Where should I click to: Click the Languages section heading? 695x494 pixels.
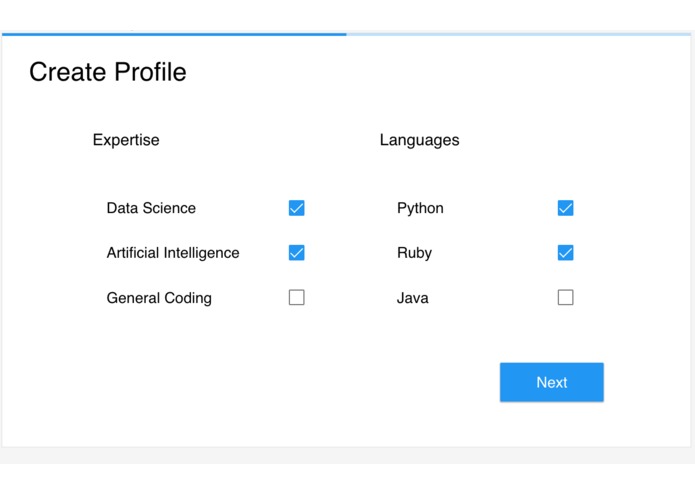click(419, 140)
